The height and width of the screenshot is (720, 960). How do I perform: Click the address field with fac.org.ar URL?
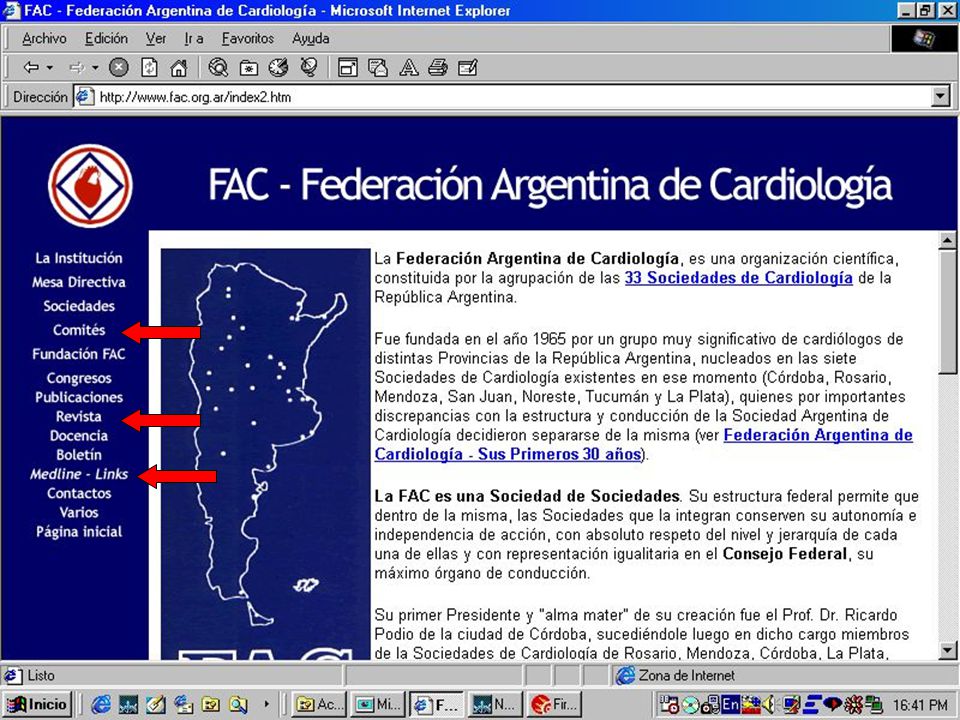(x=502, y=97)
